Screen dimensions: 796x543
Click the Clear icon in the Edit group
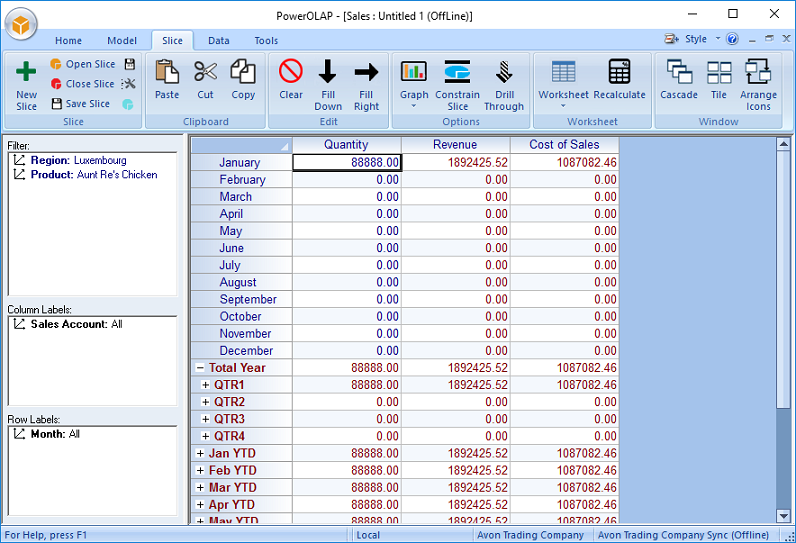[291, 71]
